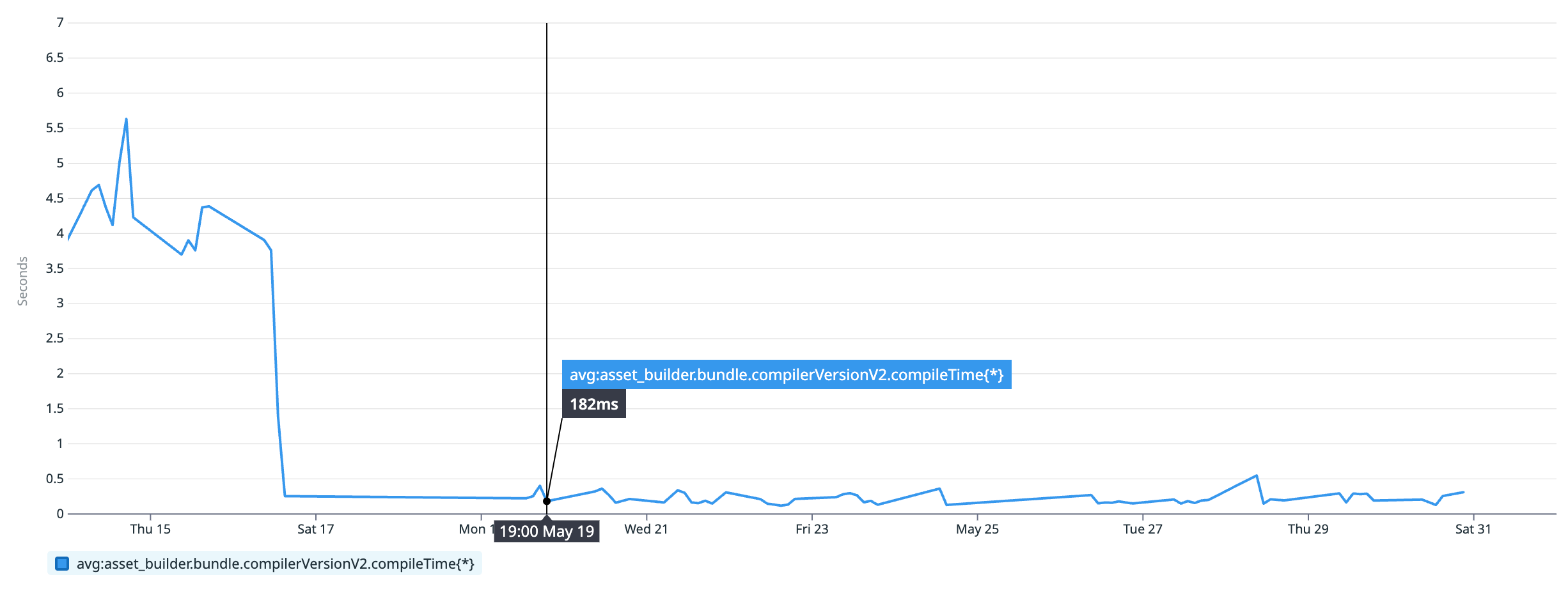Click the black hovered data point

tap(547, 501)
